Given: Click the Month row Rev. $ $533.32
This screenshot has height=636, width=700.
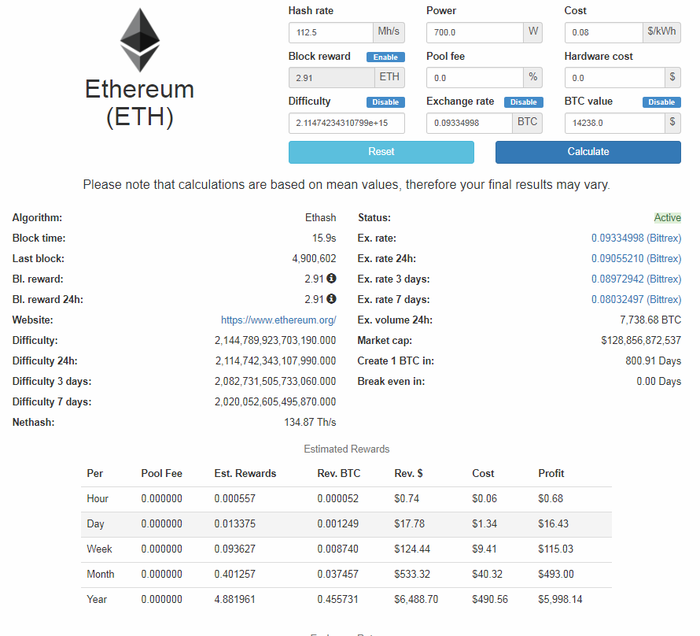Looking at the screenshot, I should 412,574.
